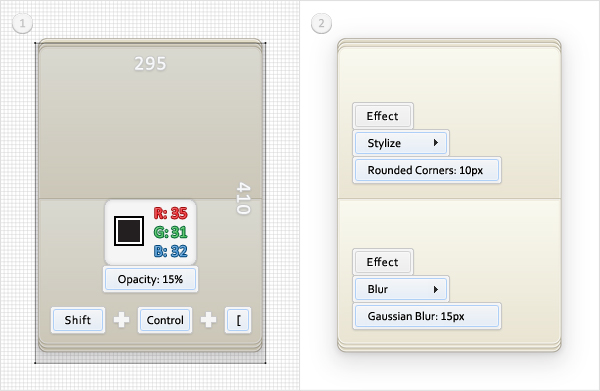
Task: Click the Shift key label
Action: (x=78, y=320)
